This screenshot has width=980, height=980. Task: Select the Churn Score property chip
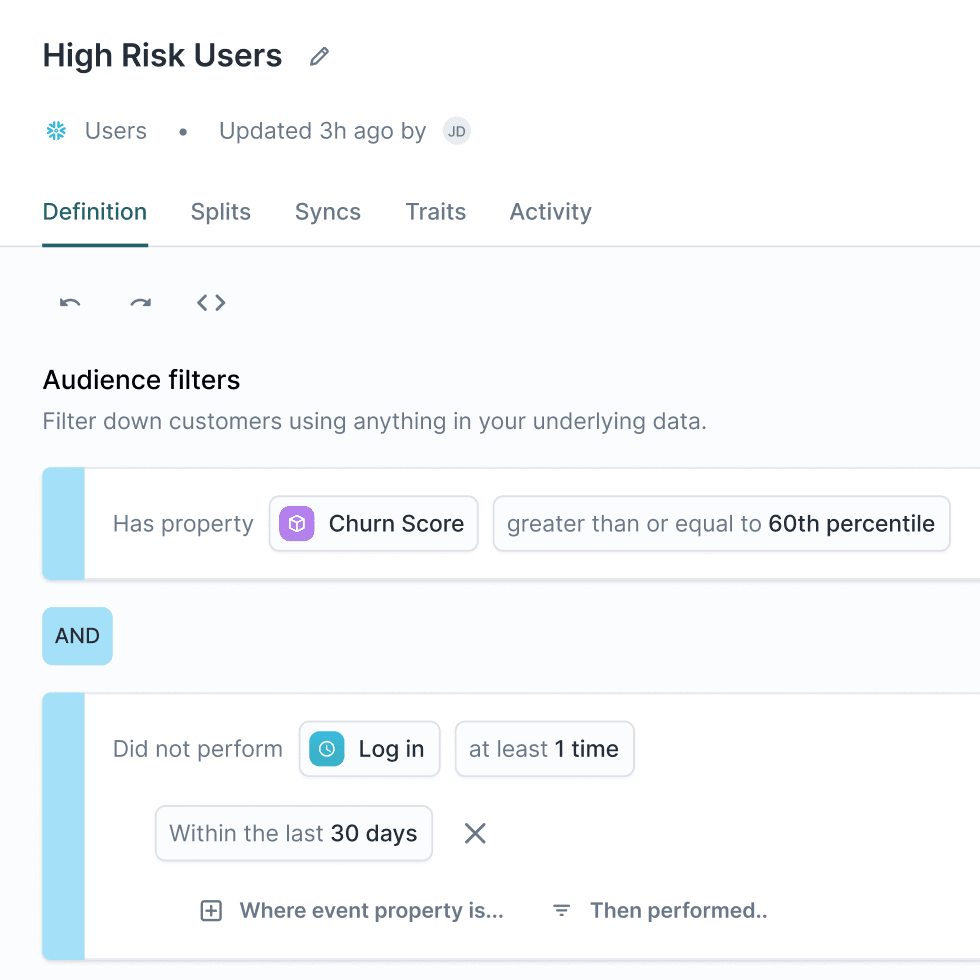(373, 523)
